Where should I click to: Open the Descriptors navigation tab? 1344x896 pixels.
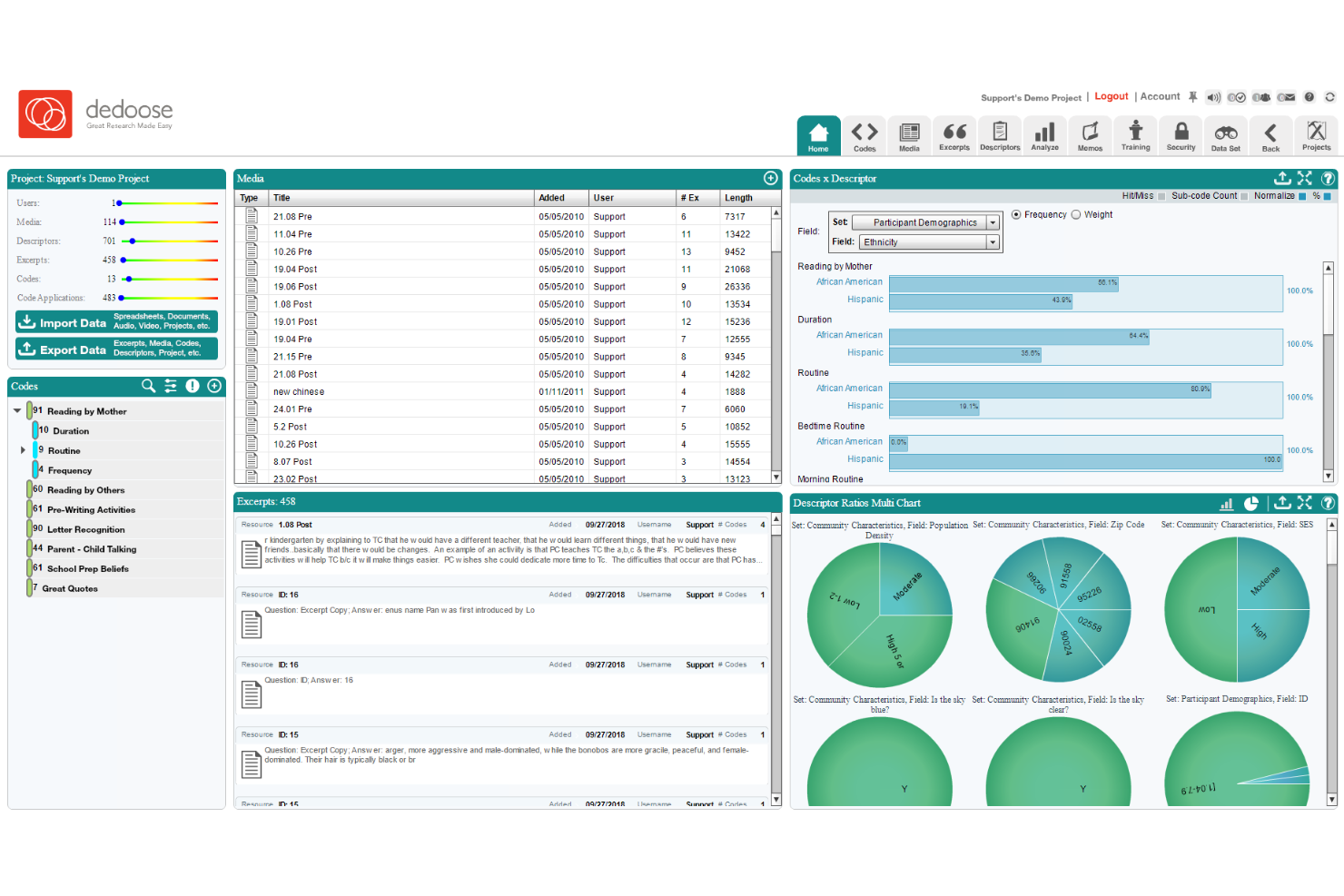(x=1000, y=135)
